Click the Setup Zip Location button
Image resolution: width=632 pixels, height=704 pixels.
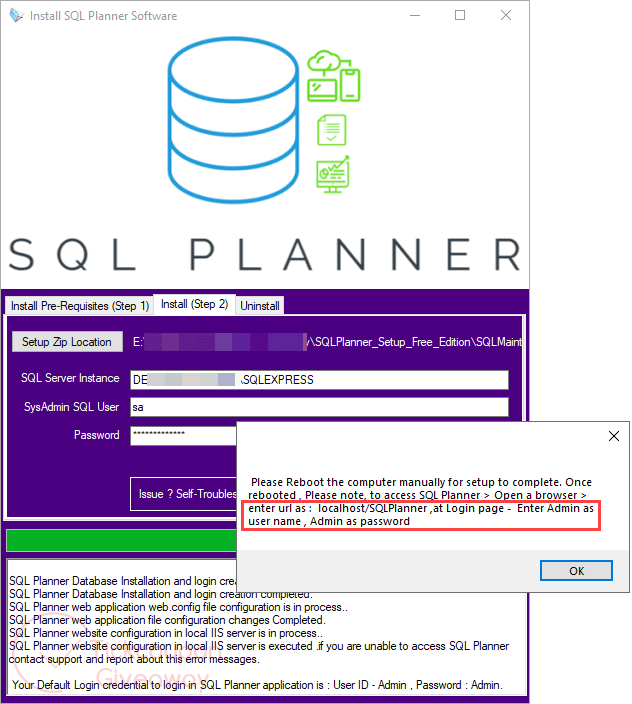(67, 342)
